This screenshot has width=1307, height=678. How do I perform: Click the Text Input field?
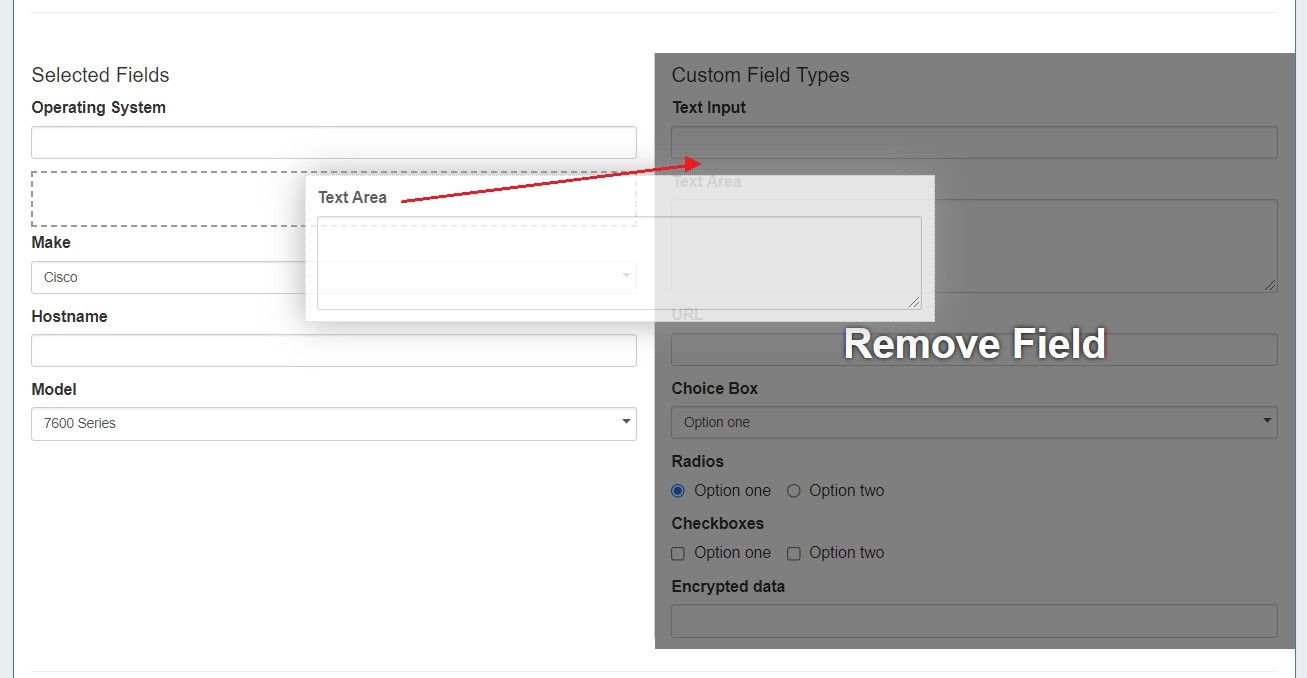pyautogui.click(x=974, y=143)
